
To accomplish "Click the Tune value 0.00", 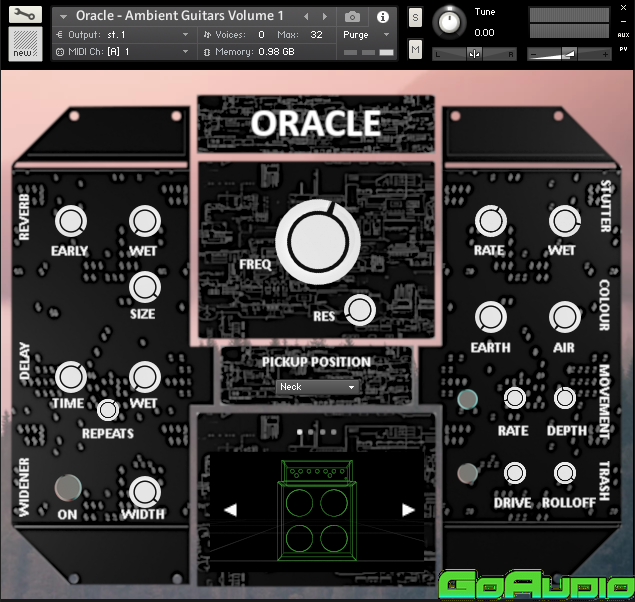I will pos(484,33).
